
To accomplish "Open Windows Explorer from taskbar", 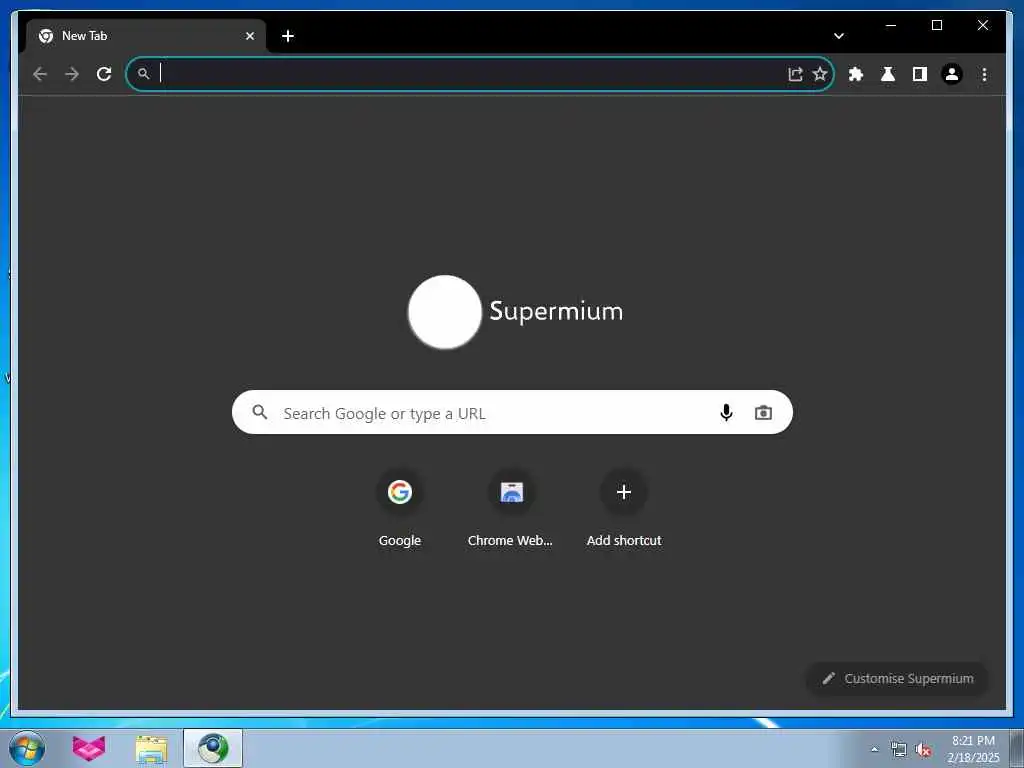I will point(152,748).
